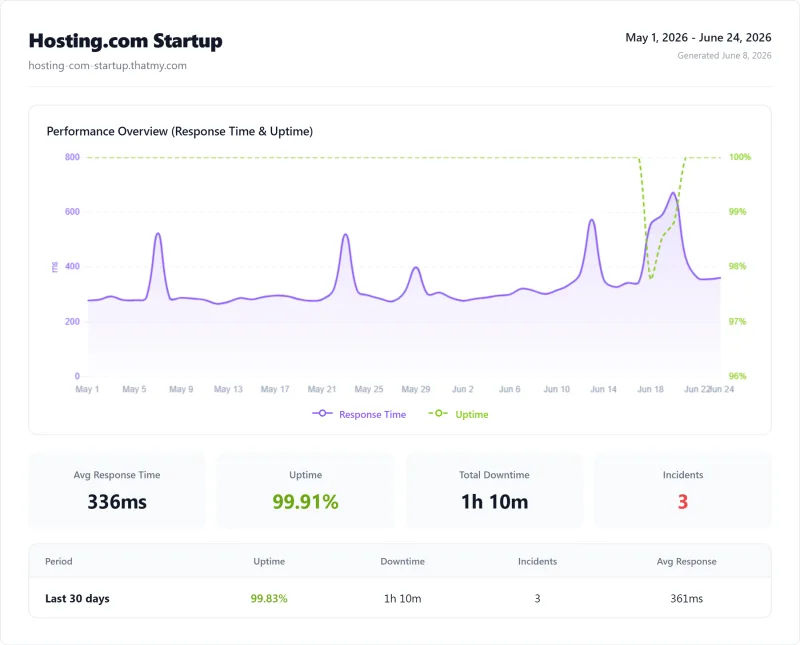800x645 pixels.
Task: Click the Period column header
Action: point(59,561)
